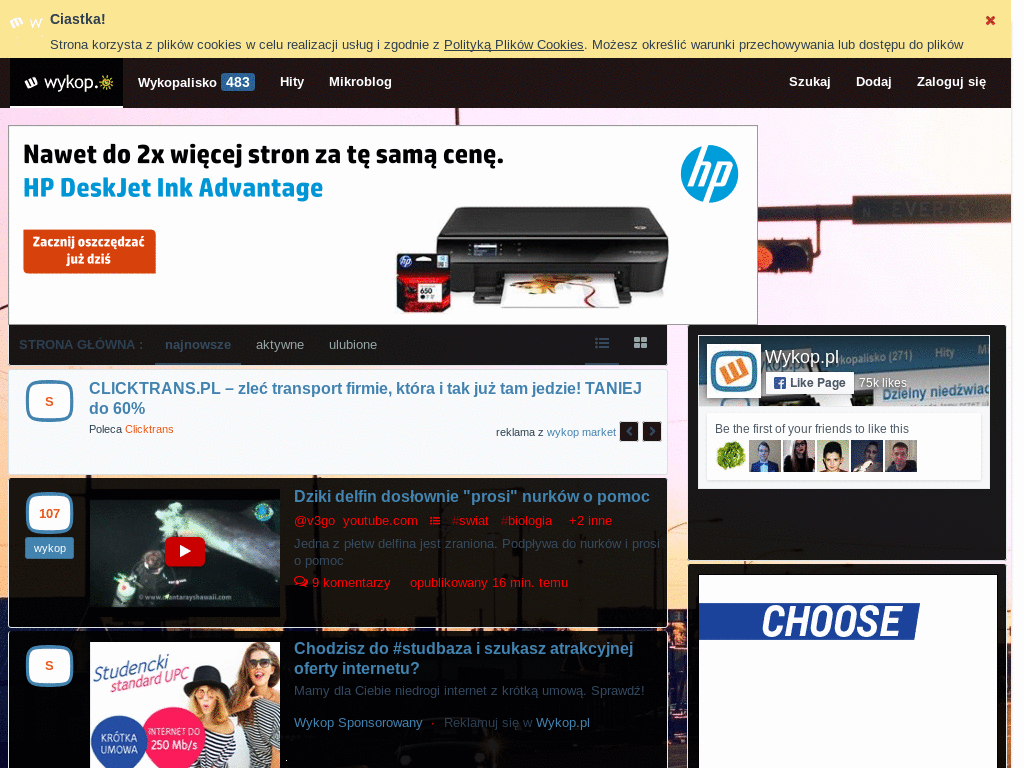
Task: Click Zaloguj się to log in
Action: pos(951,82)
